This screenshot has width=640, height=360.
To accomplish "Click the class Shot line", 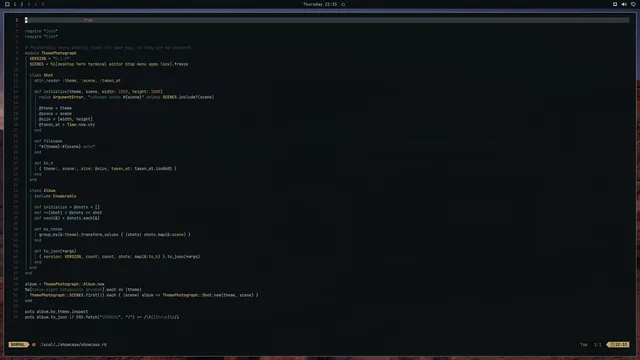I will tap(41, 75).
